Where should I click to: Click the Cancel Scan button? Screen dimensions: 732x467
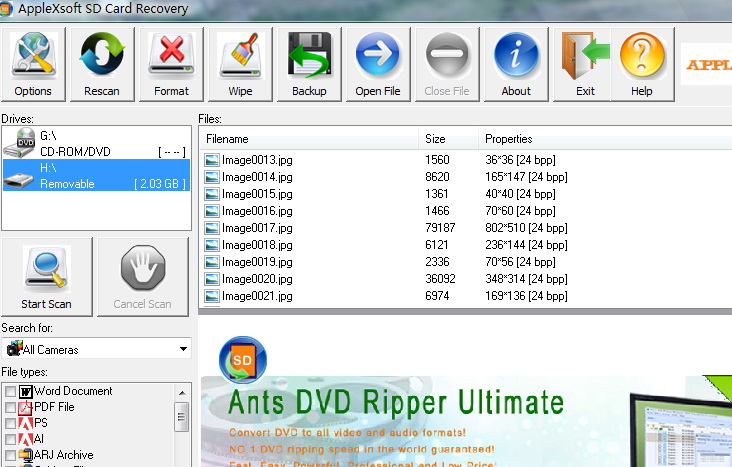(x=143, y=276)
